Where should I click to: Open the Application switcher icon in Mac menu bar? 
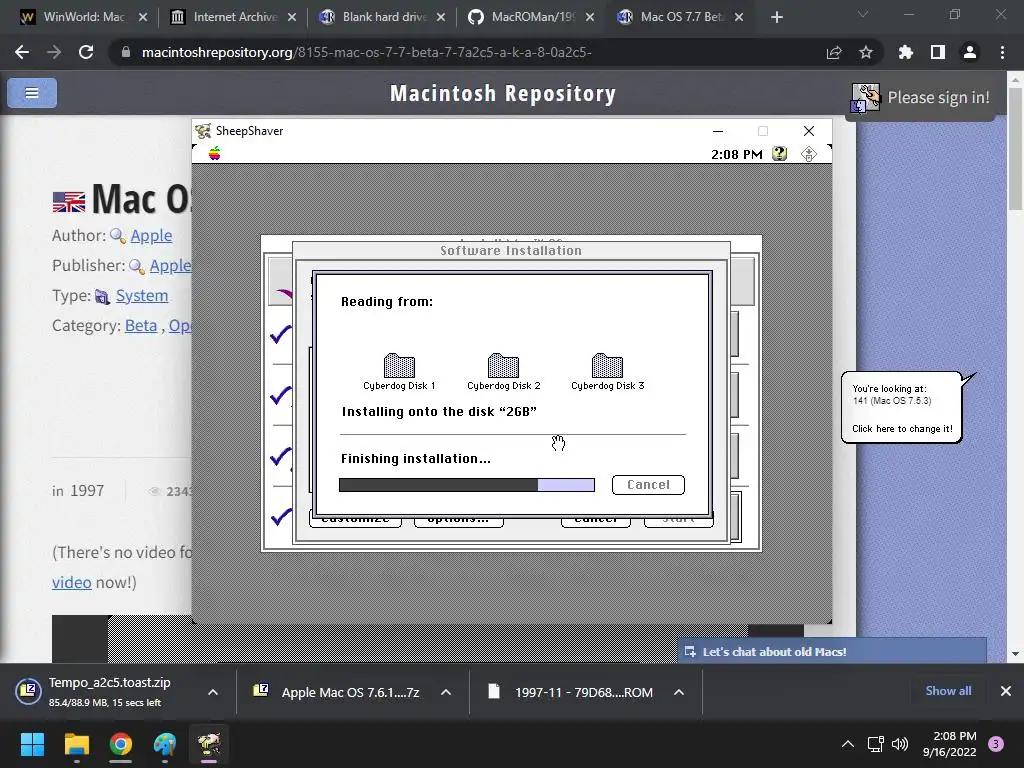[808, 154]
